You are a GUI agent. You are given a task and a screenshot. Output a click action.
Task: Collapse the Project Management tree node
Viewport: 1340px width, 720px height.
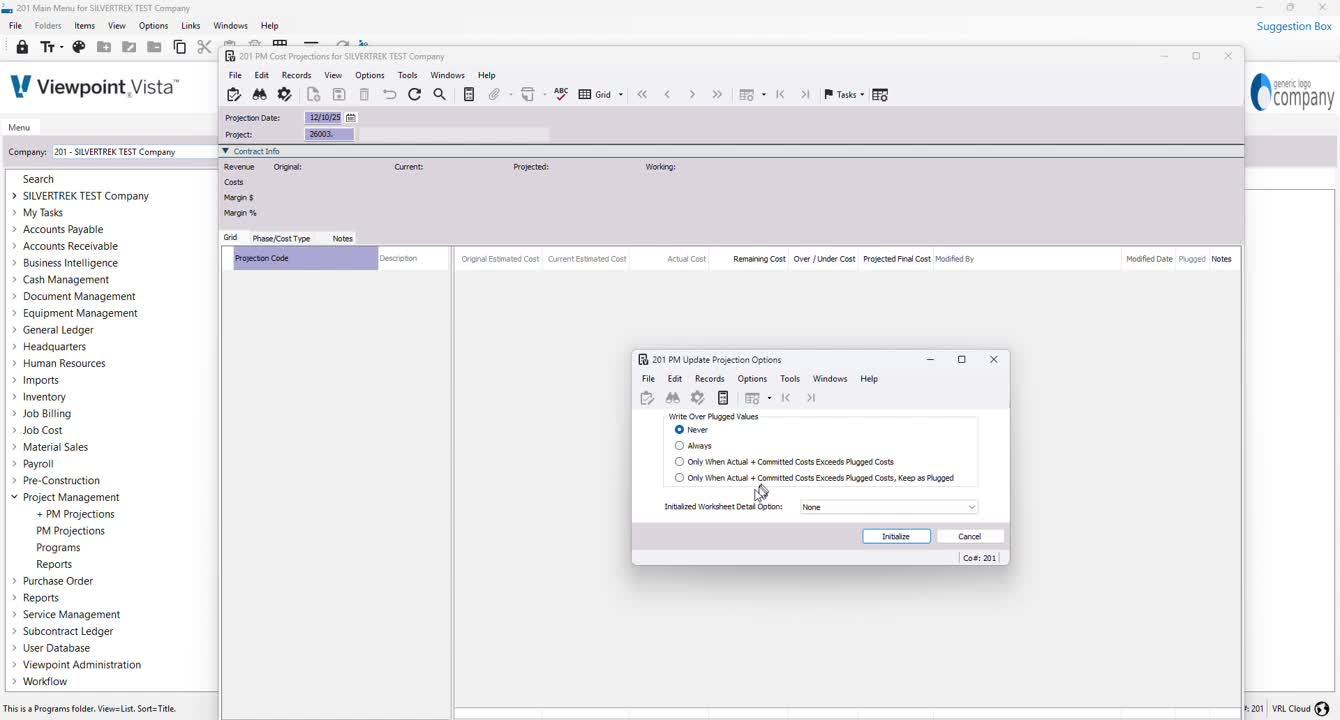[14, 497]
